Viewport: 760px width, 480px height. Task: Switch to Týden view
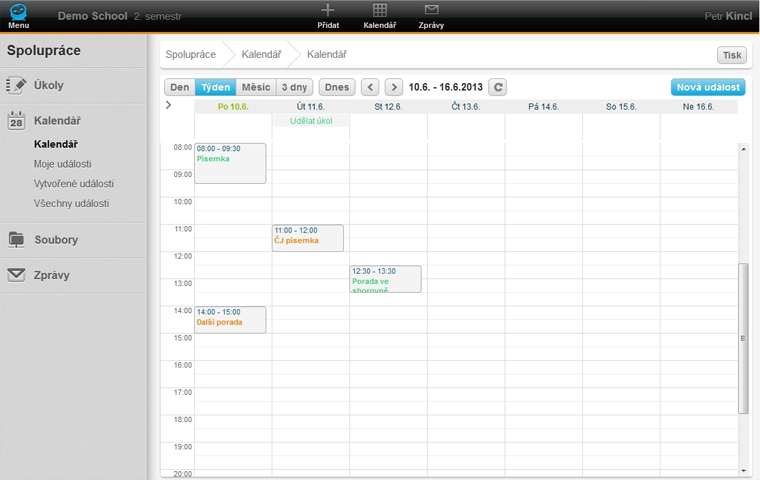point(216,87)
